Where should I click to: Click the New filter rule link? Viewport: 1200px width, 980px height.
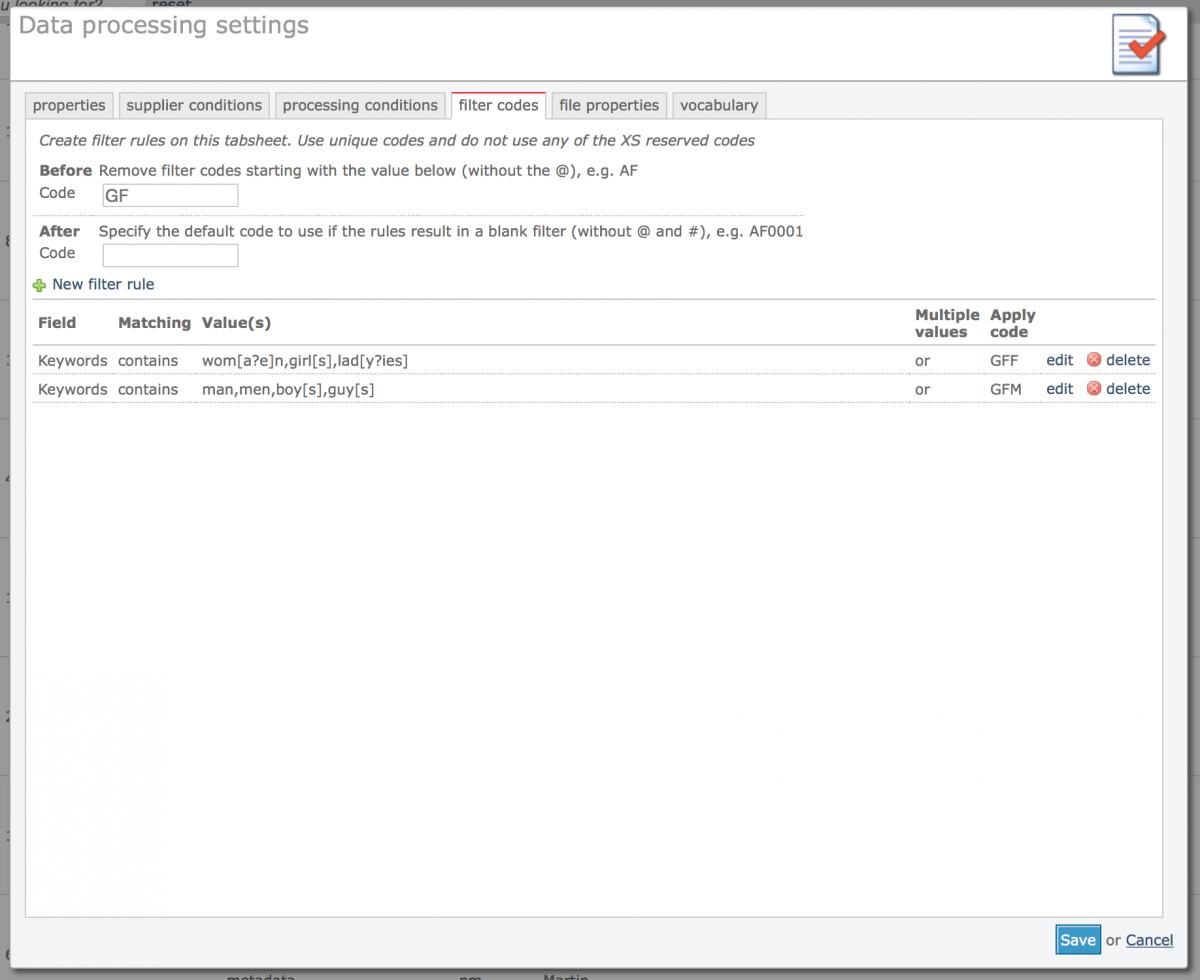(103, 285)
